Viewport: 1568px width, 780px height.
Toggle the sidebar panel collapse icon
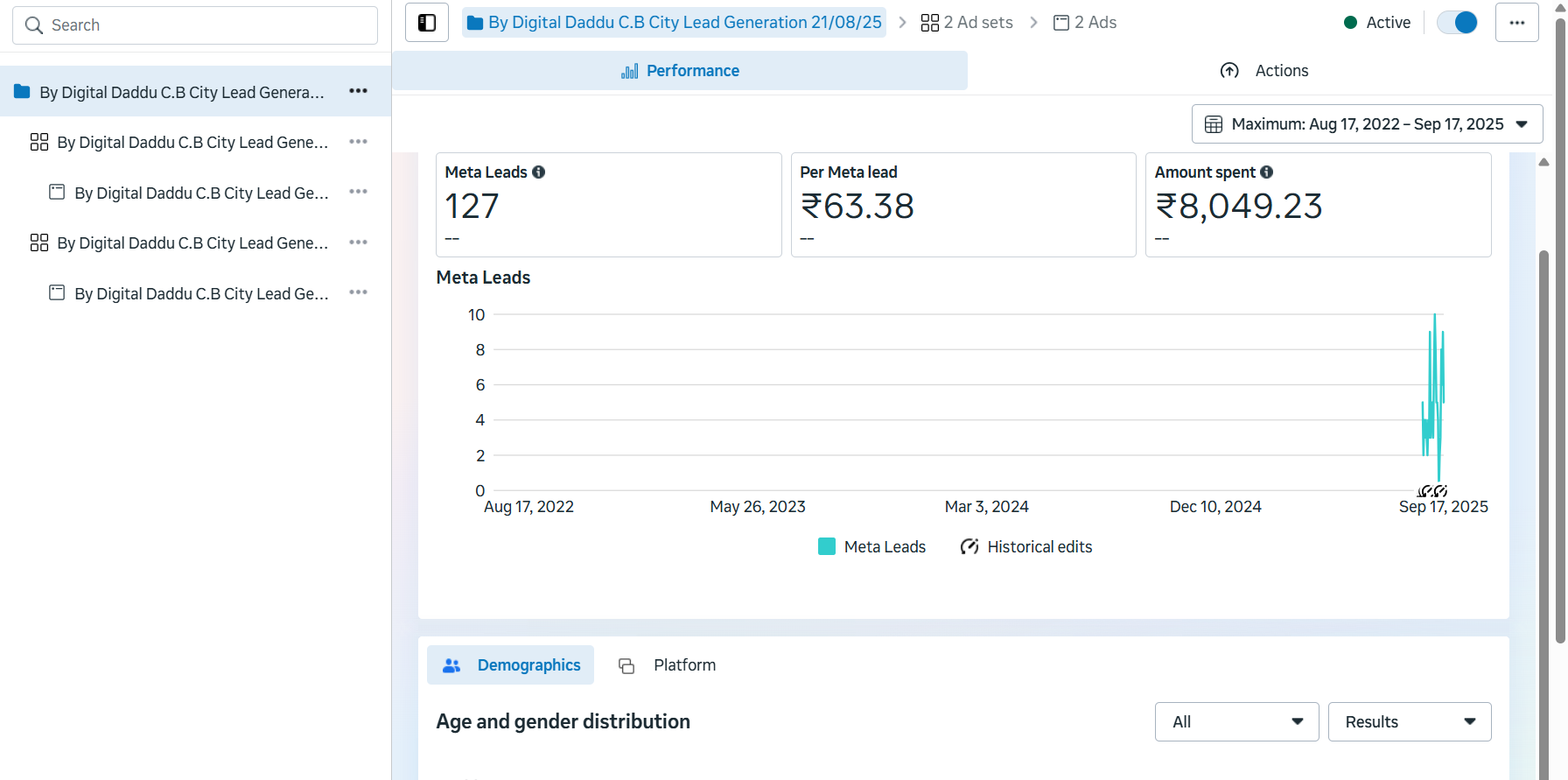[427, 23]
